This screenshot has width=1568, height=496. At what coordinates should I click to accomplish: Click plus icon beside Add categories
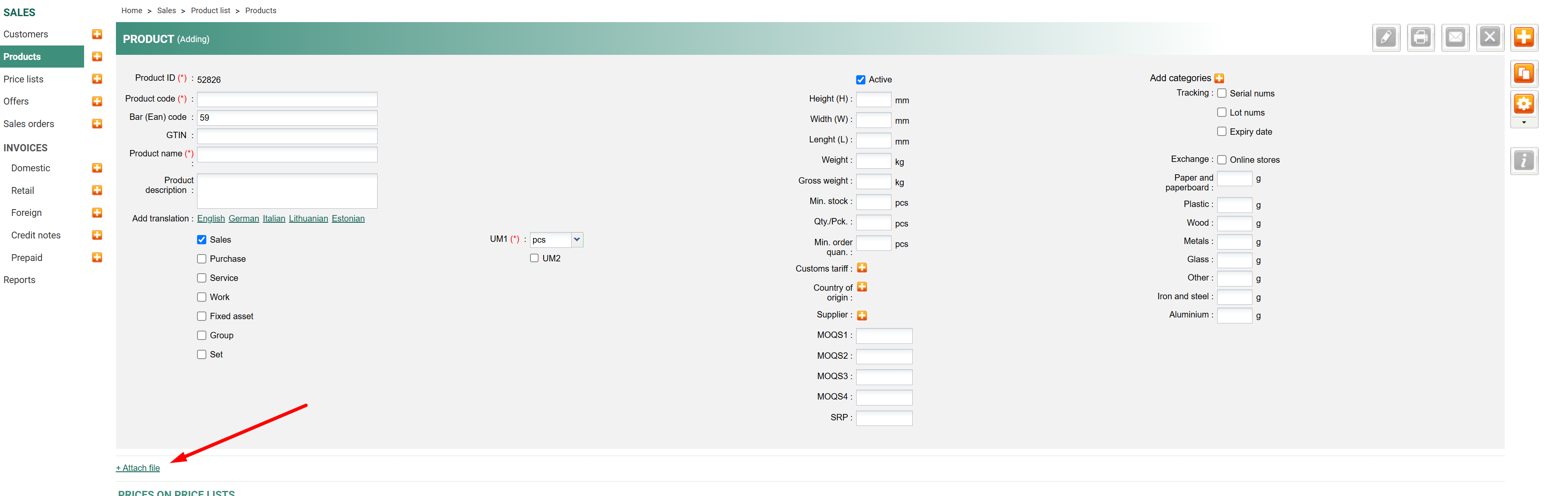click(1219, 78)
